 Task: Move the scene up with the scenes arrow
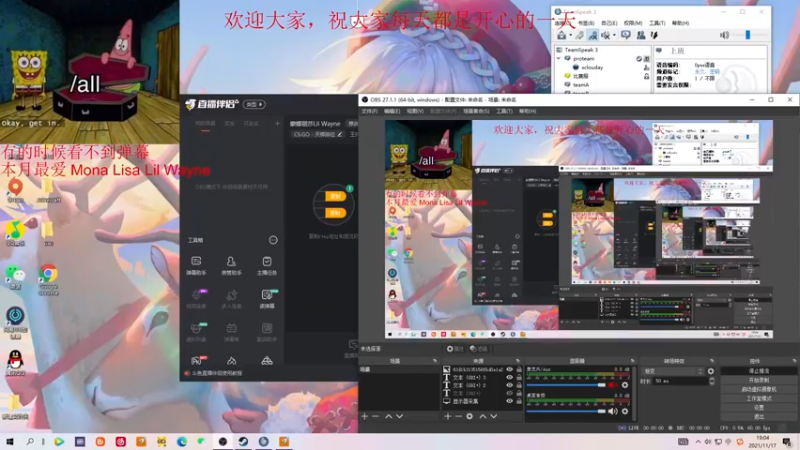tap(388, 416)
